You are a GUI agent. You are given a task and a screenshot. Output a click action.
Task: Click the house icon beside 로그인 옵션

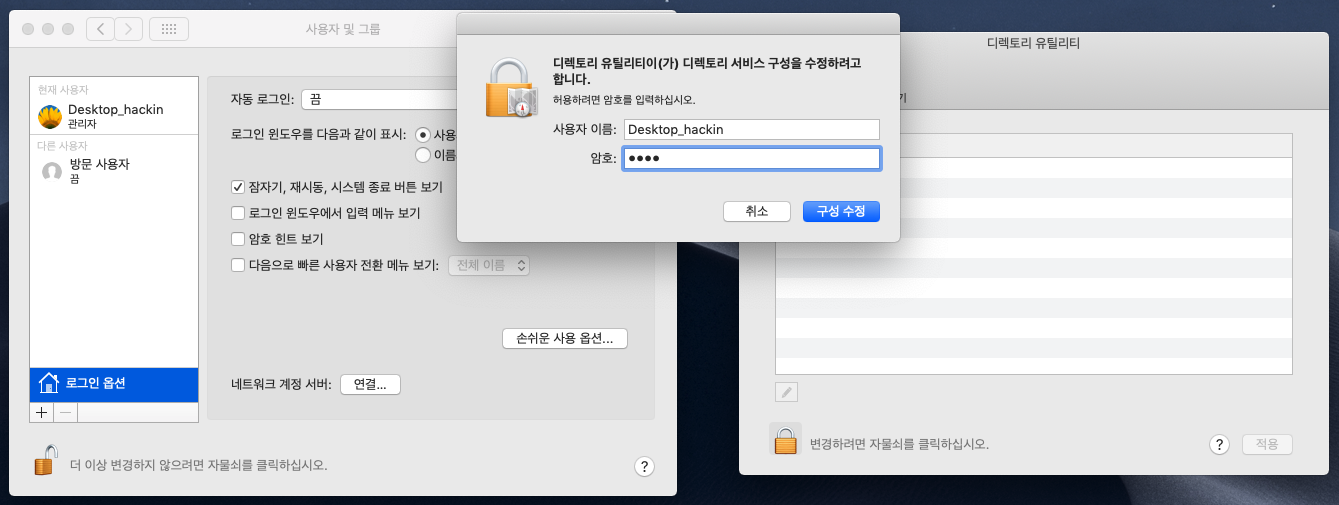[x=48, y=383]
